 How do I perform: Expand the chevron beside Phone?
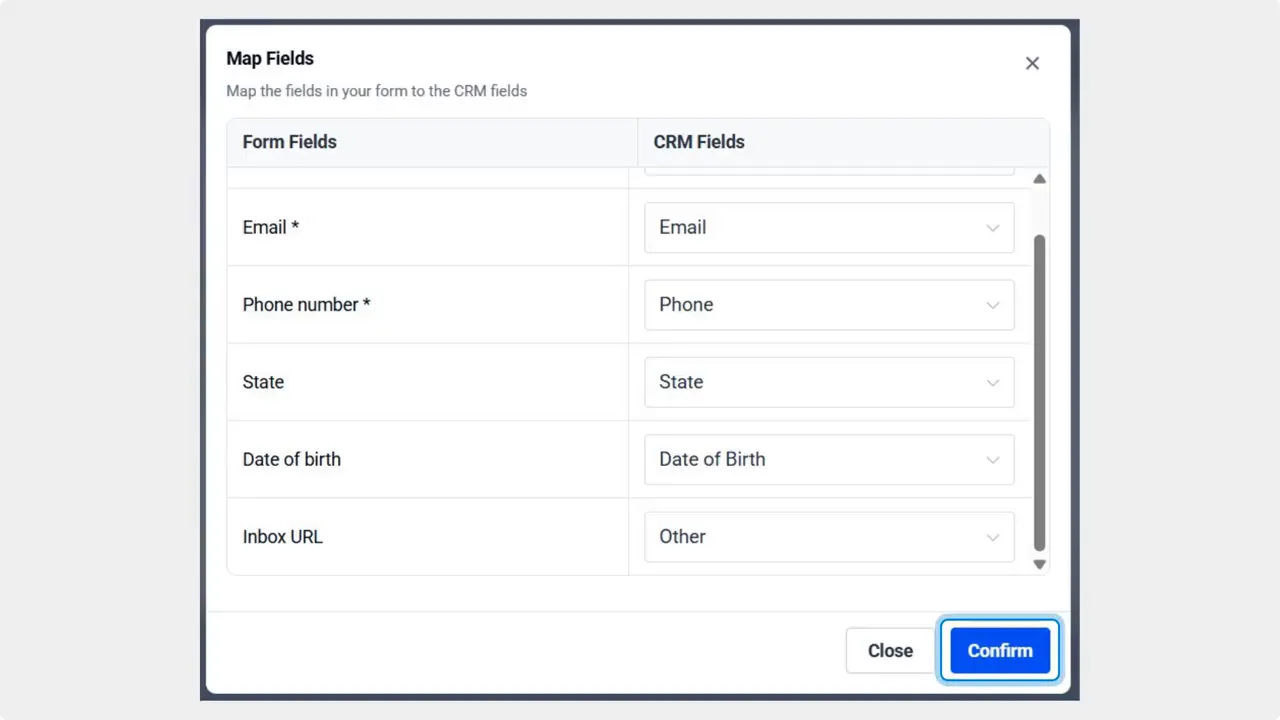(993, 304)
